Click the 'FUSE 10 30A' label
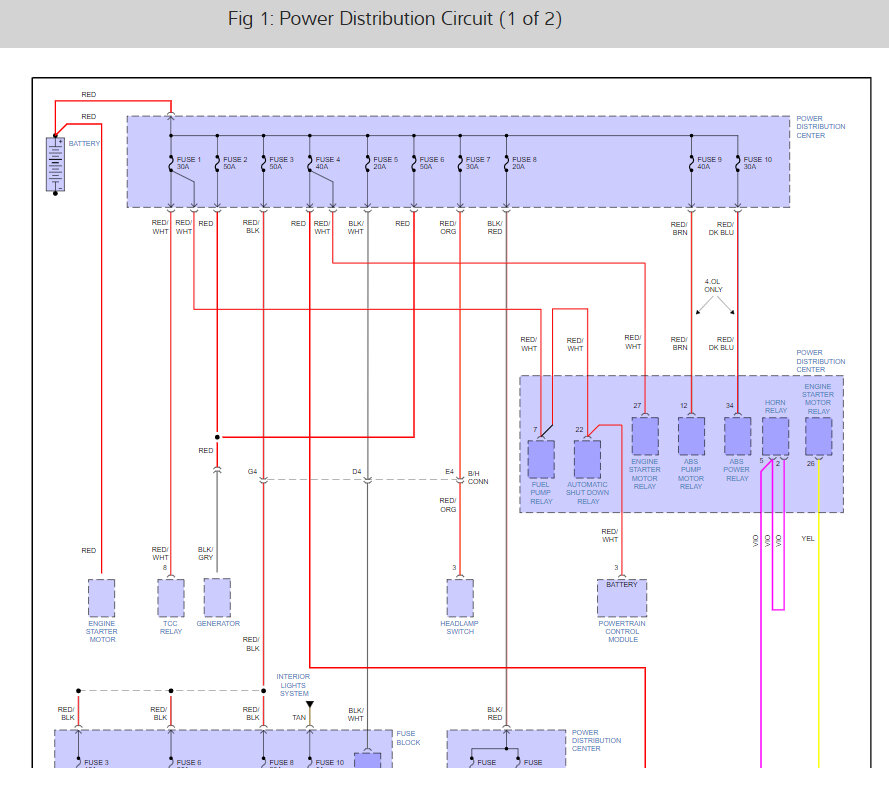The height and width of the screenshot is (803, 889). pyautogui.click(x=757, y=163)
